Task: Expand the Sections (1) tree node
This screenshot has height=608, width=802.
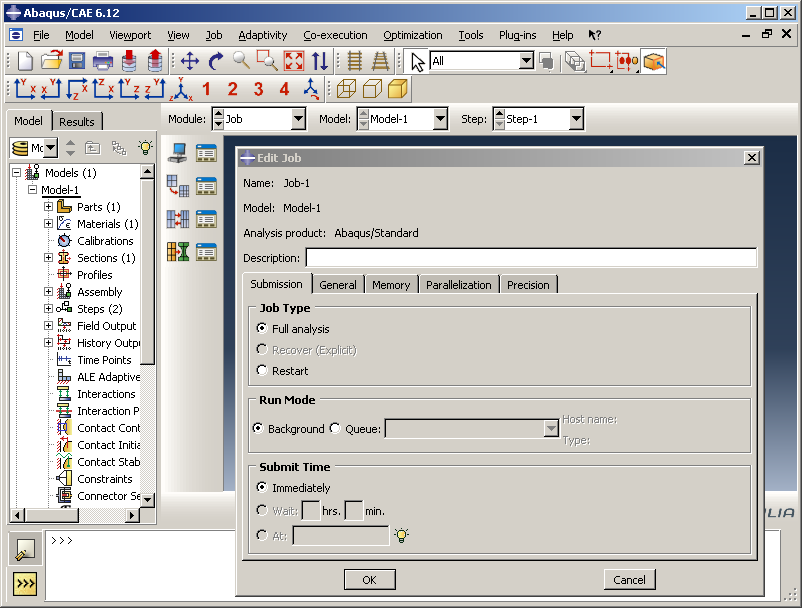Action: [48, 258]
